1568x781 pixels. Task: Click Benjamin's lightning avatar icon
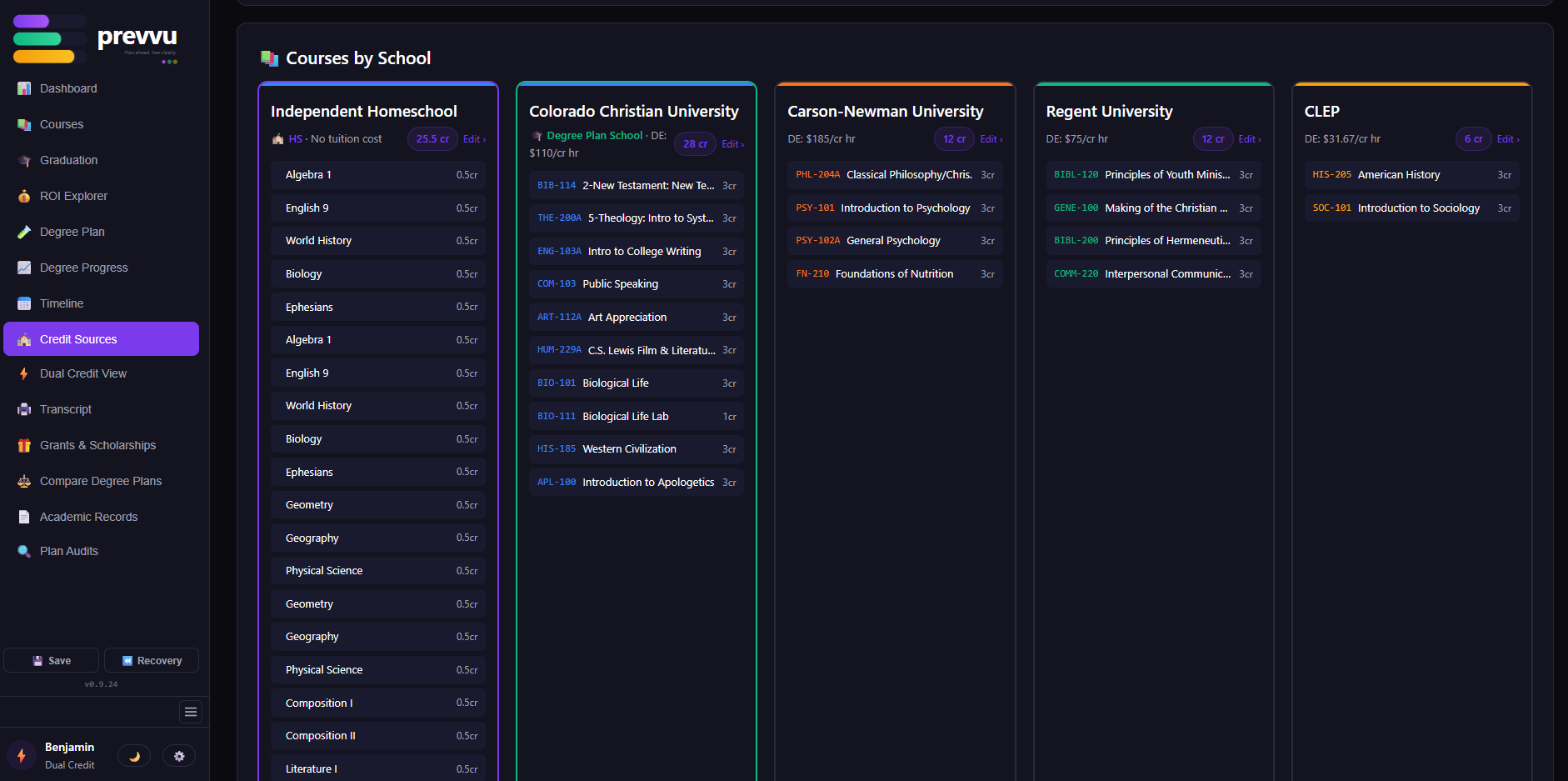tap(22, 756)
